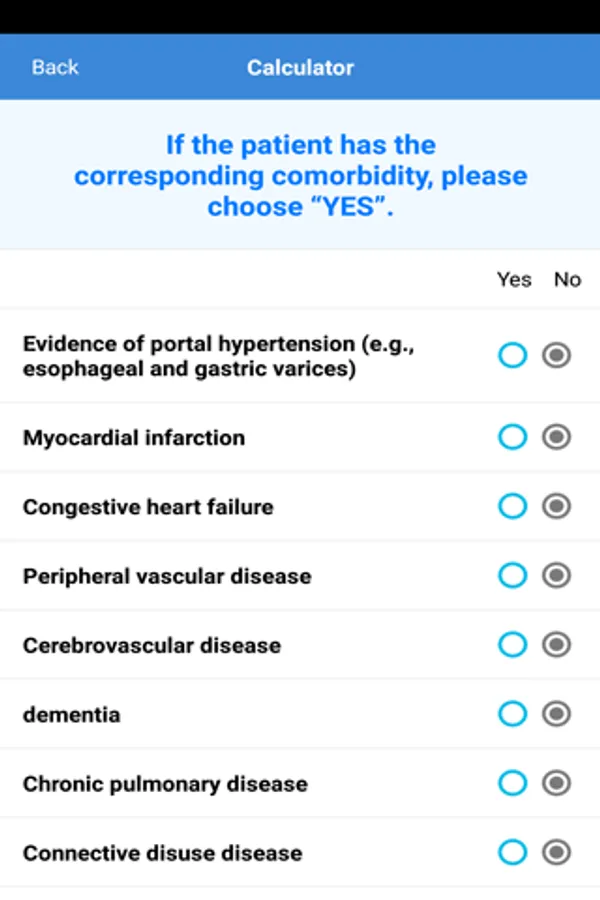Viewport: 600px width, 900px height.
Task: Mark Yes for Myocardial infarction
Action: point(512,437)
